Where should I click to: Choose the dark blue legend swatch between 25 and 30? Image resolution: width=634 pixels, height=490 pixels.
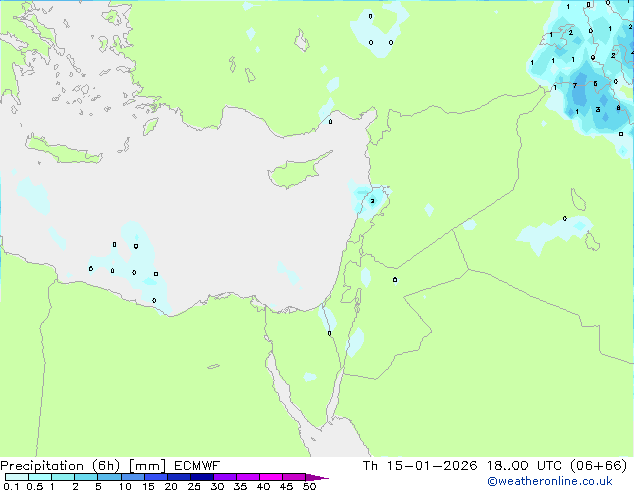(x=202, y=477)
